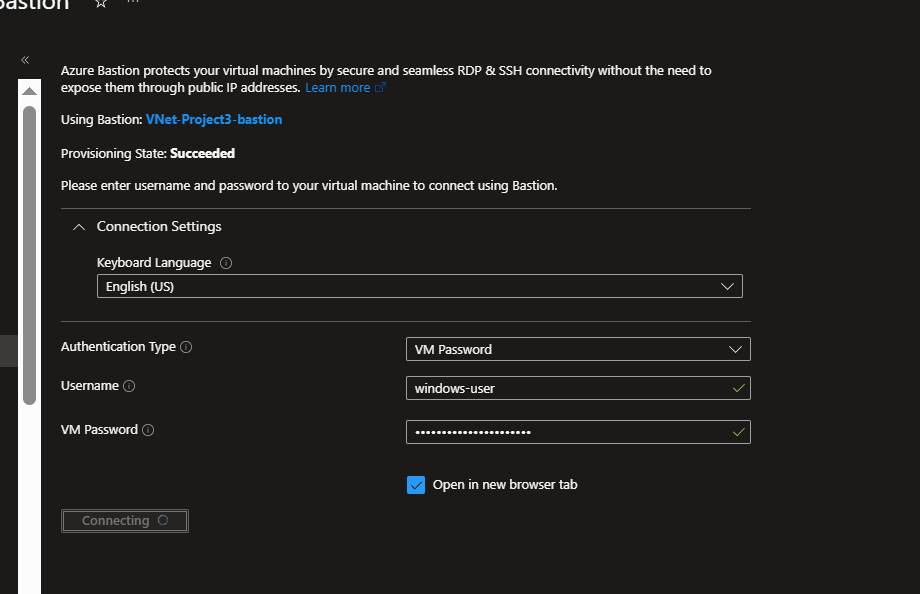
Task: Open the Learn more link
Action: click(x=337, y=88)
